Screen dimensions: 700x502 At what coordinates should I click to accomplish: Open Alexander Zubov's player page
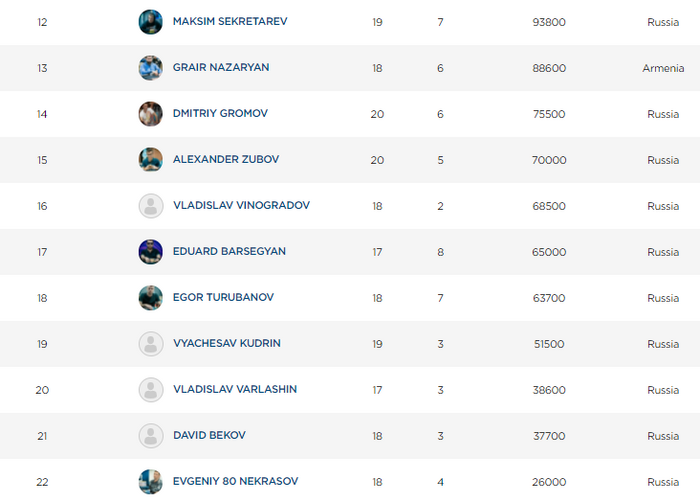225,159
